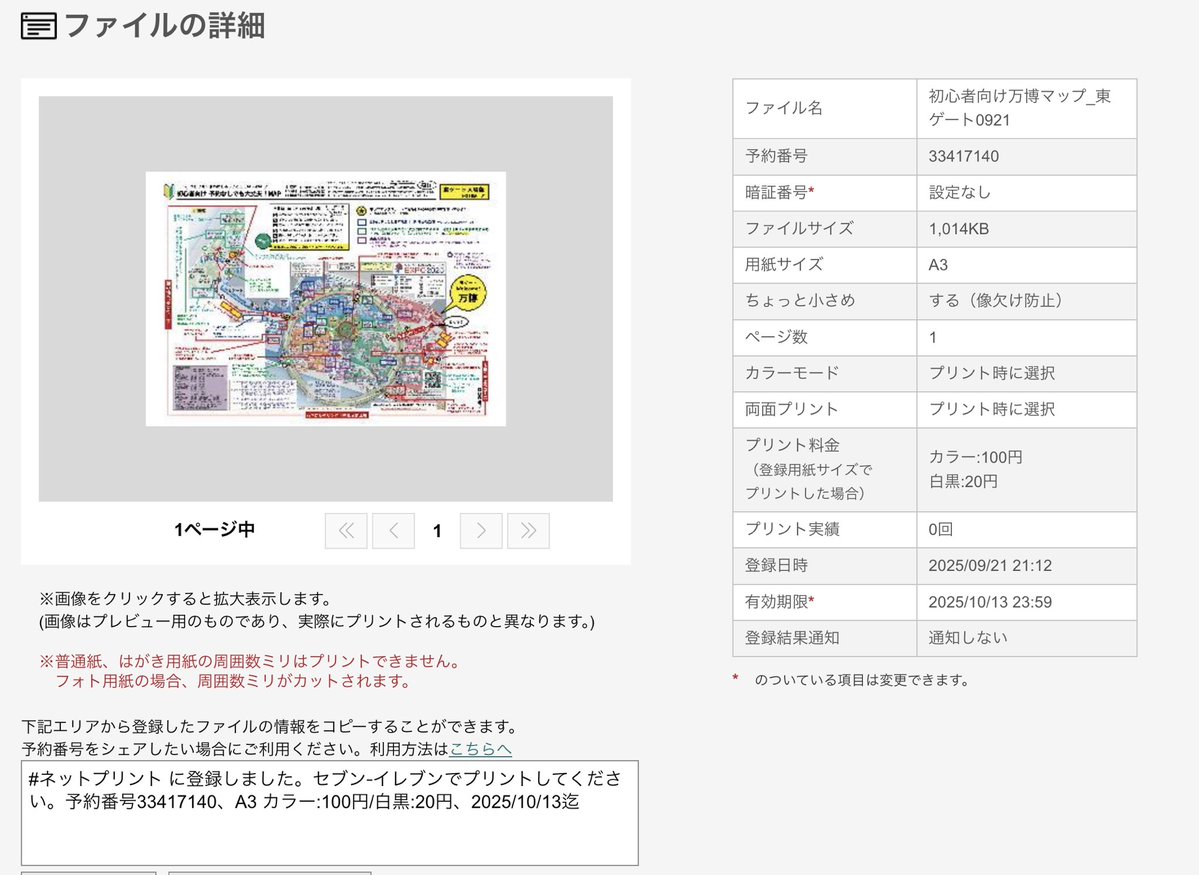Screen dimensions: 1199x875
Task: Click the ちょっと小さめ row label
Action: click(x=800, y=301)
